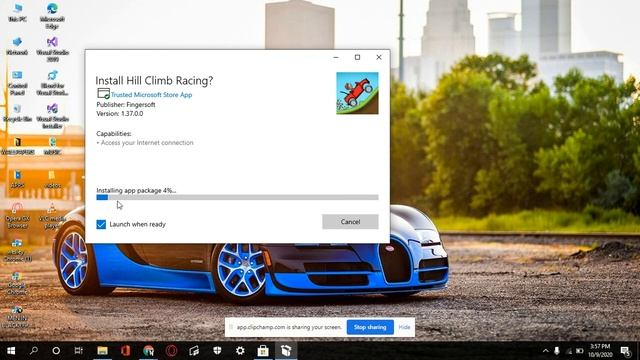Select the Control Panel desktop icon
This screenshot has height=360, width=640.
click(17, 82)
